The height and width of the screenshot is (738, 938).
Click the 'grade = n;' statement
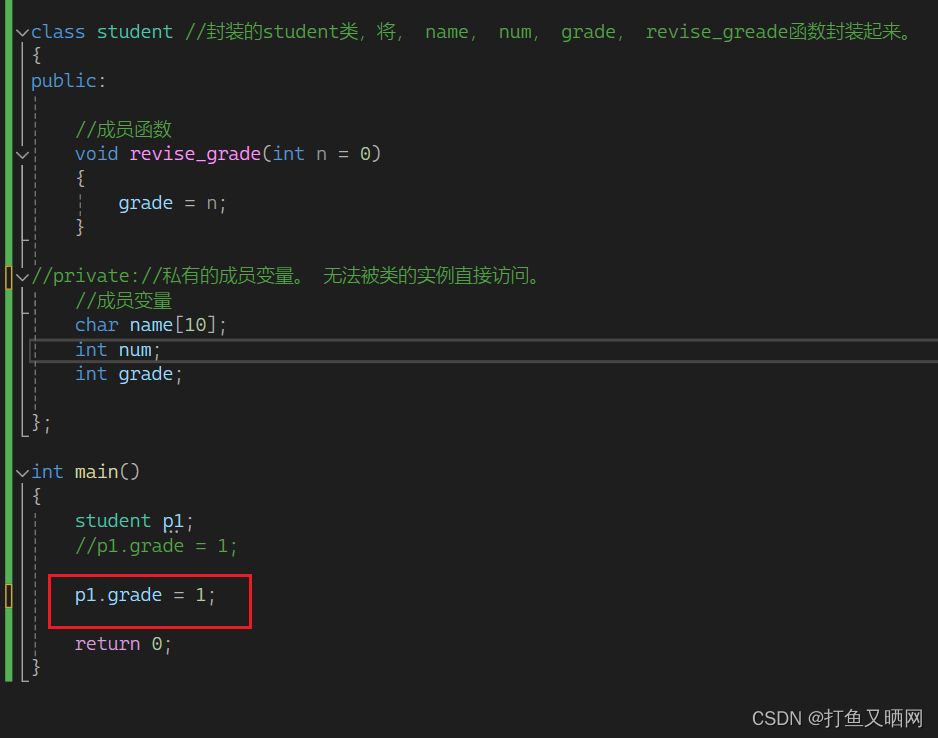click(172, 203)
